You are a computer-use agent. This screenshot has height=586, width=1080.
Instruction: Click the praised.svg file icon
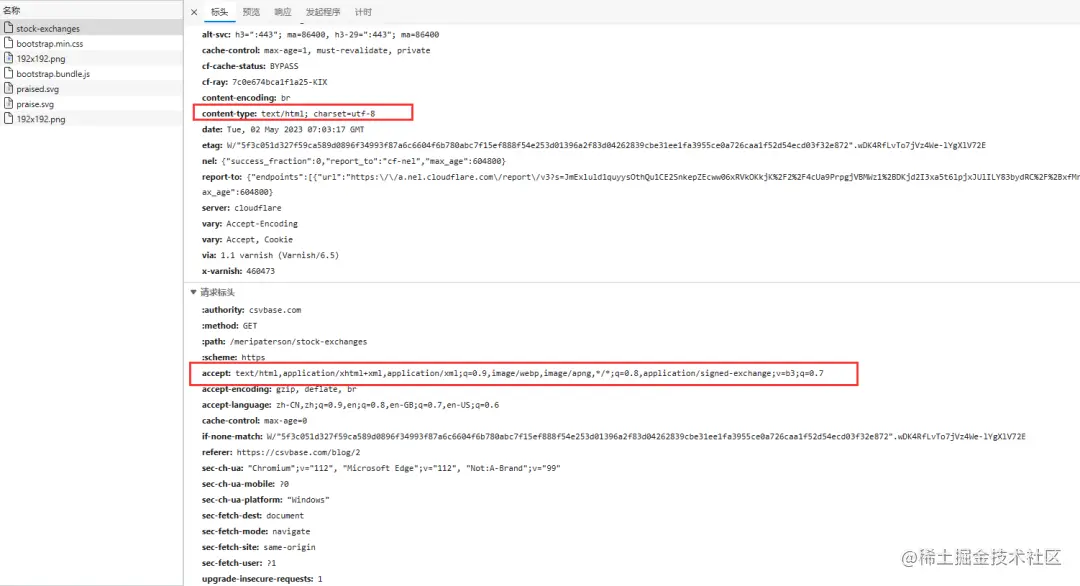[8, 88]
